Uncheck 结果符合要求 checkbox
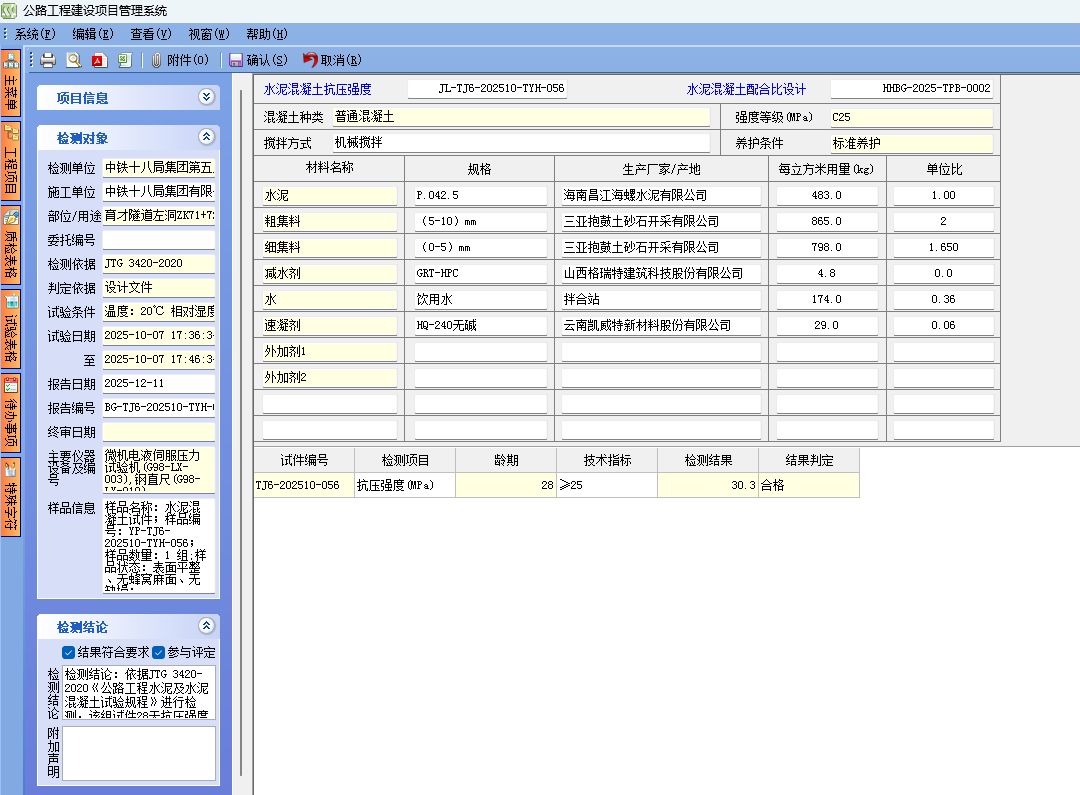The height and width of the screenshot is (795, 1080). pyautogui.click(x=69, y=653)
